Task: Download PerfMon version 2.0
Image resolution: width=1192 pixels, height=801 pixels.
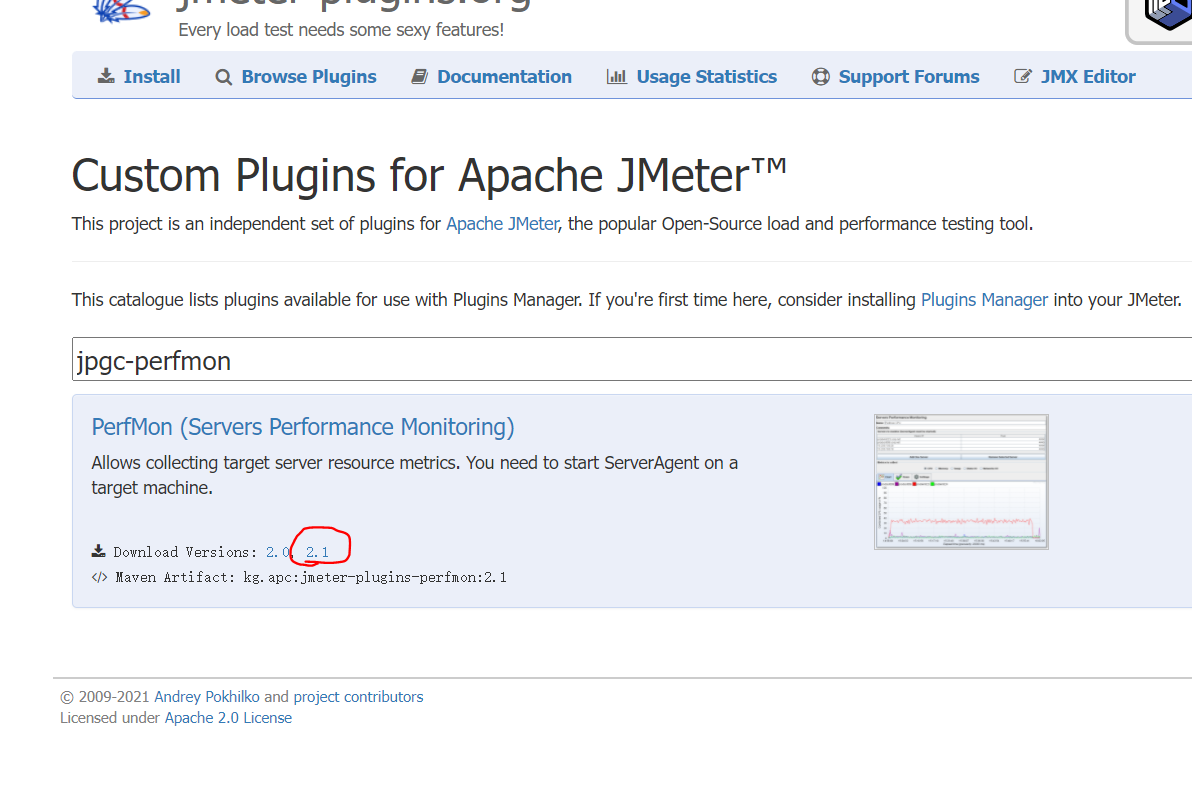Action: pos(277,552)
